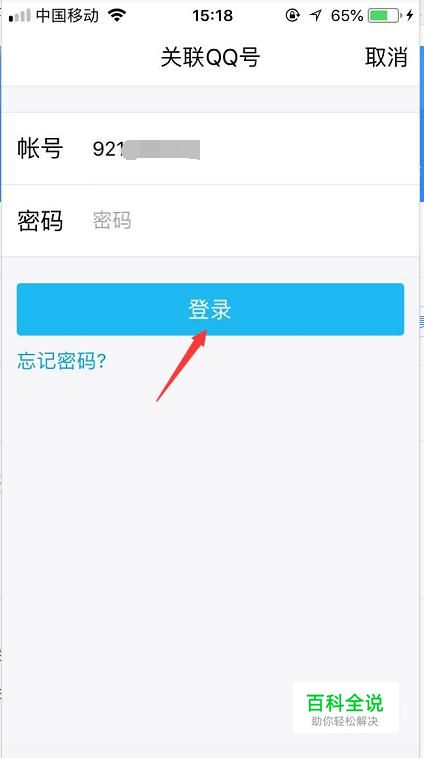Tap the Wi-Fi status icon
Image resolution: width=424 pixels, height=758 pixels.
[117, 15]
